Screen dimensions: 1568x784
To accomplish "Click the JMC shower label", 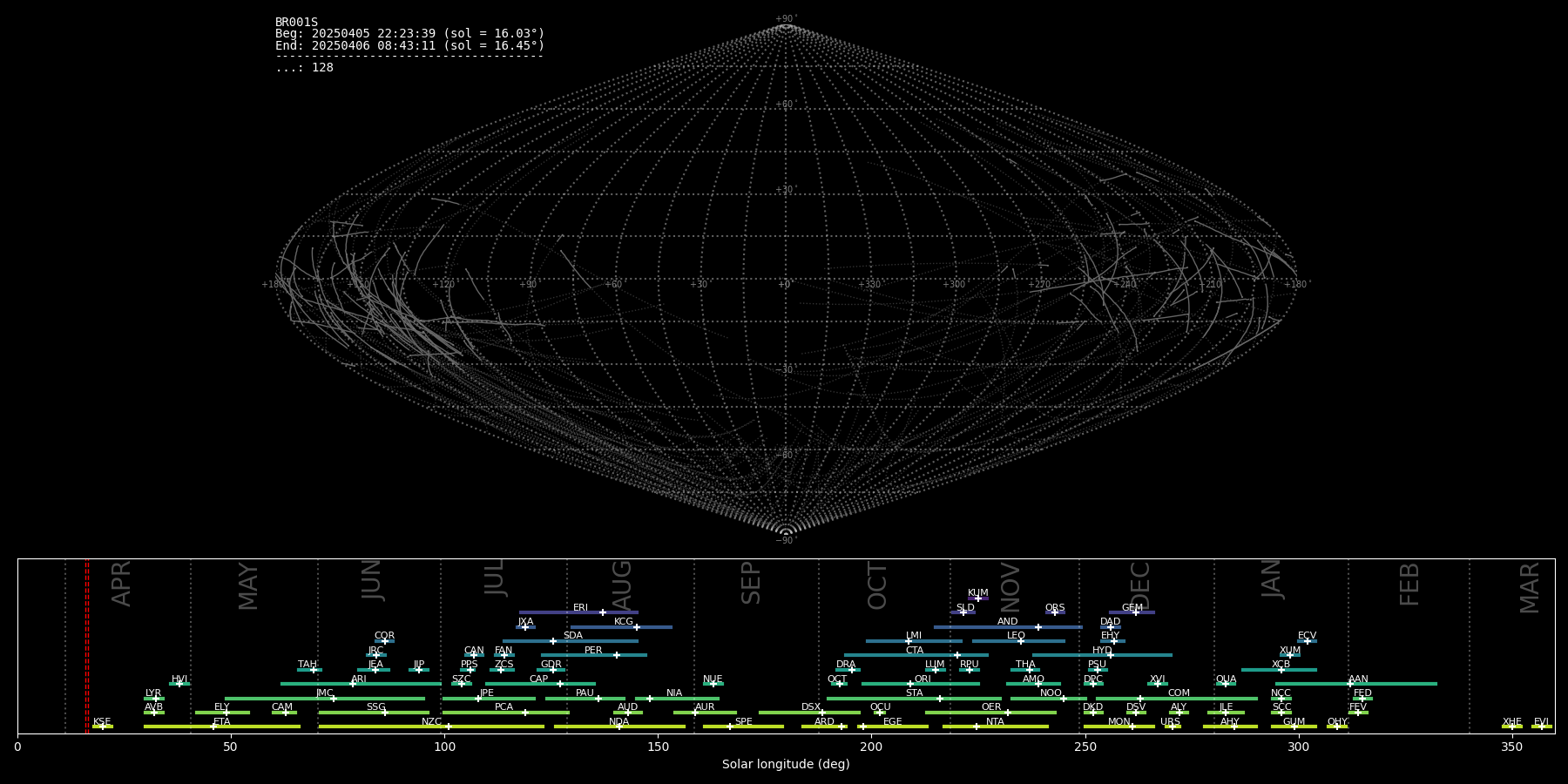I will click(x=324, y=693).
